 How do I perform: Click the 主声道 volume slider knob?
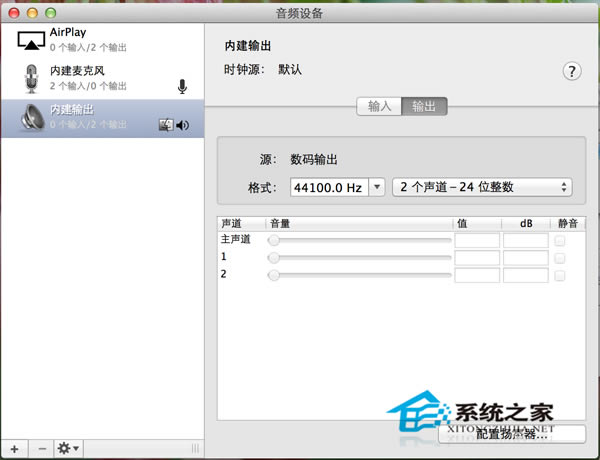click(x=274, y=241)
